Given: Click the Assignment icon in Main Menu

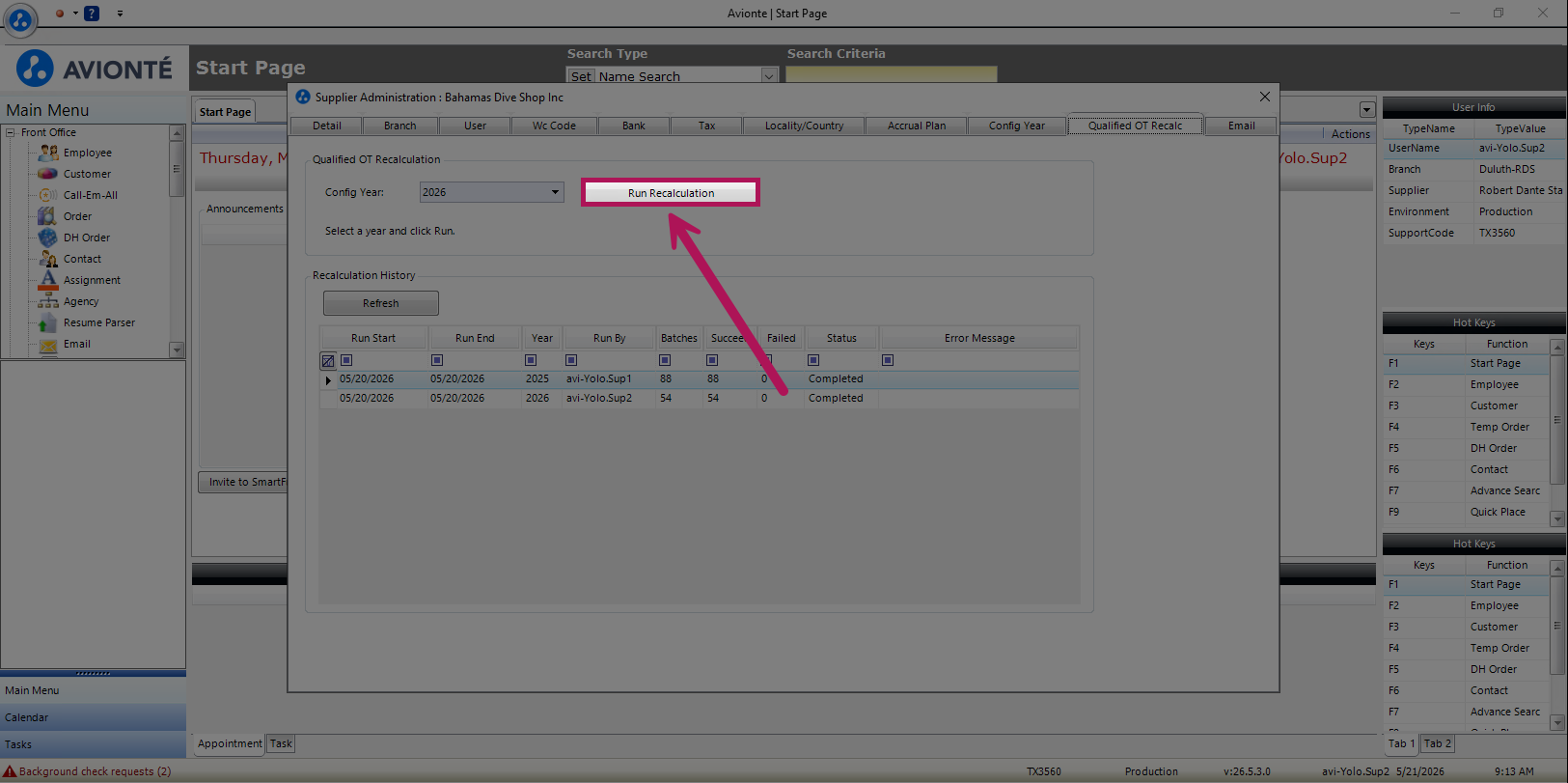Looking at the screenshot, I should pos(48,280).
